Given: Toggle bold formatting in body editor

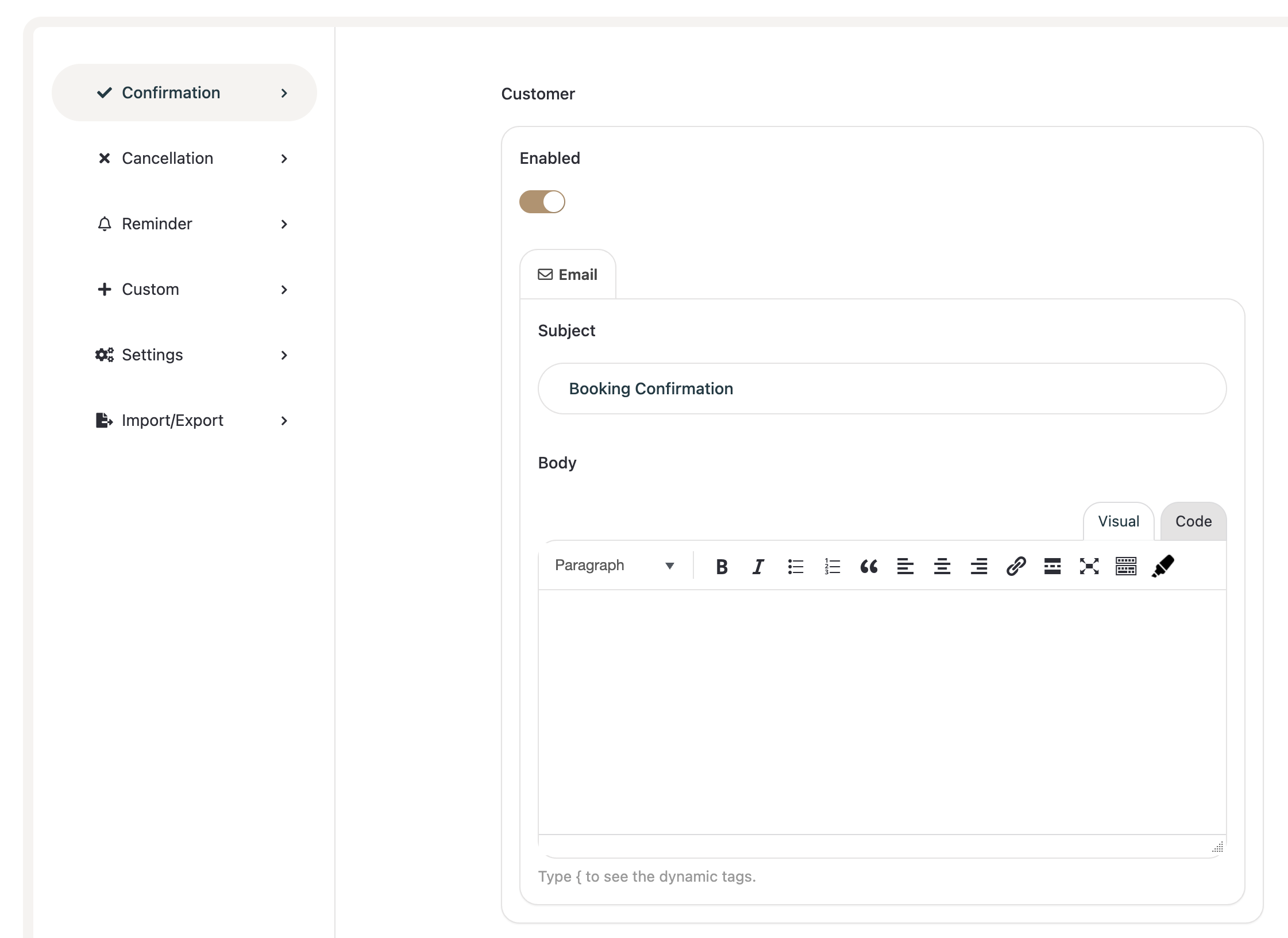Looking at the screenshot, I should pyautogui.click(x=722, y=567).
